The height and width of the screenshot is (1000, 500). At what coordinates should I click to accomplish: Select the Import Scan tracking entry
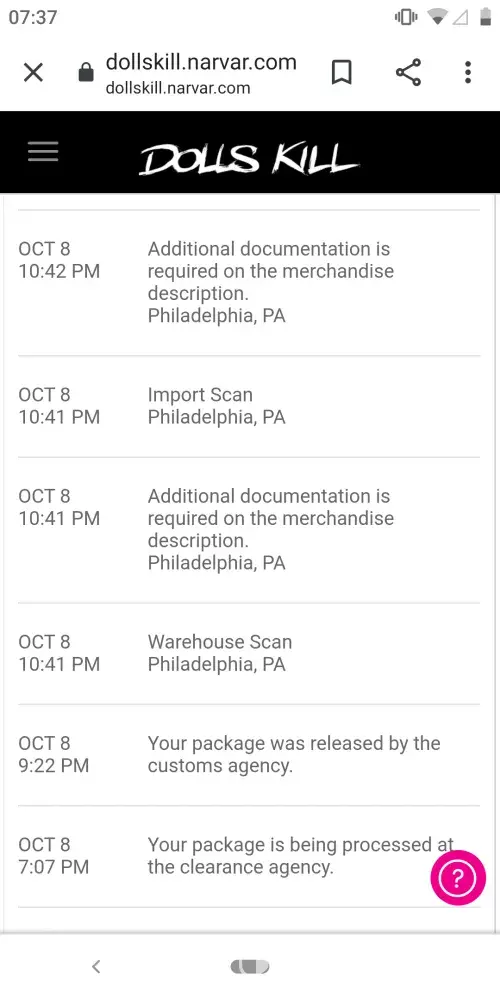(x=249, y=406)
